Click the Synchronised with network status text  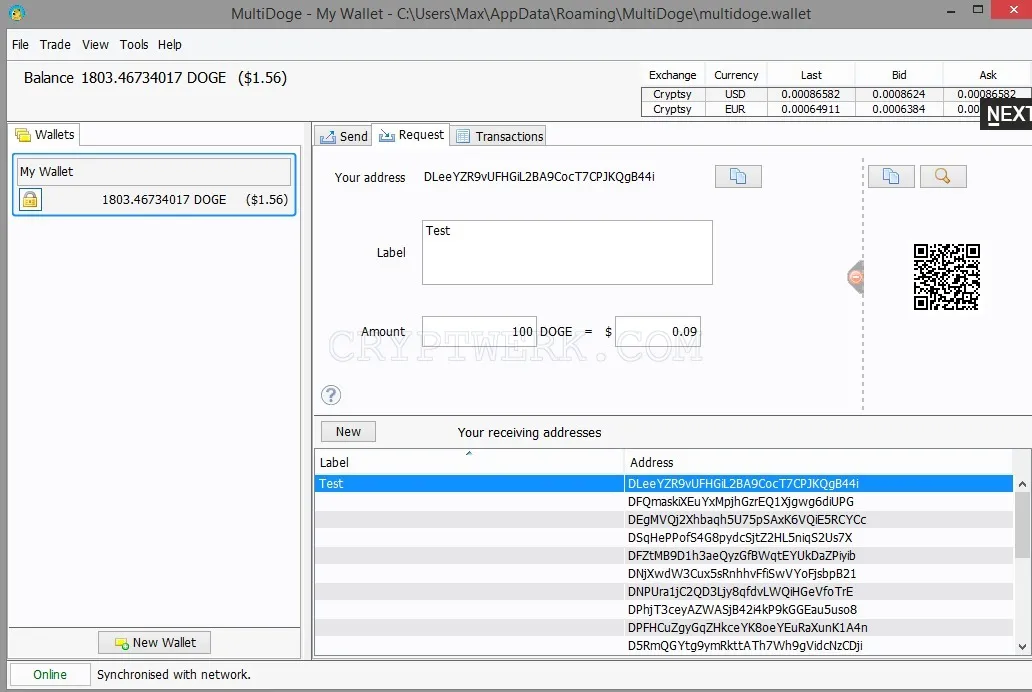pyautogui.click(x=174, y=675)
